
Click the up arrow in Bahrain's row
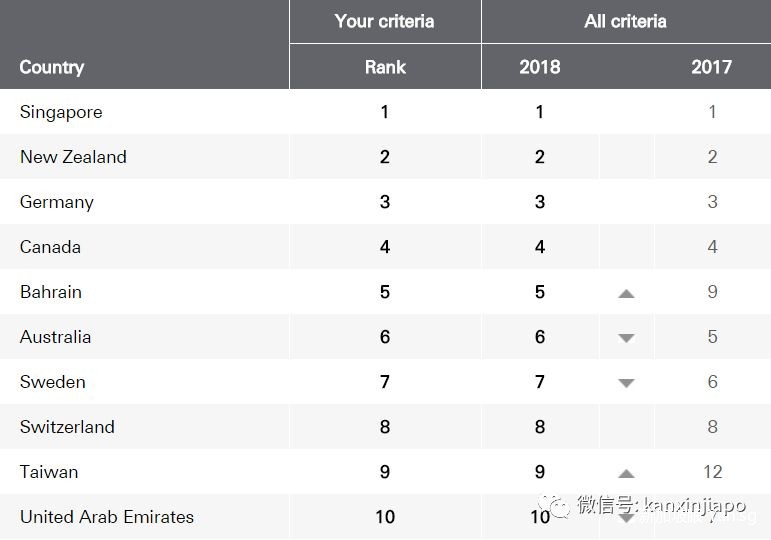(626, 293)
